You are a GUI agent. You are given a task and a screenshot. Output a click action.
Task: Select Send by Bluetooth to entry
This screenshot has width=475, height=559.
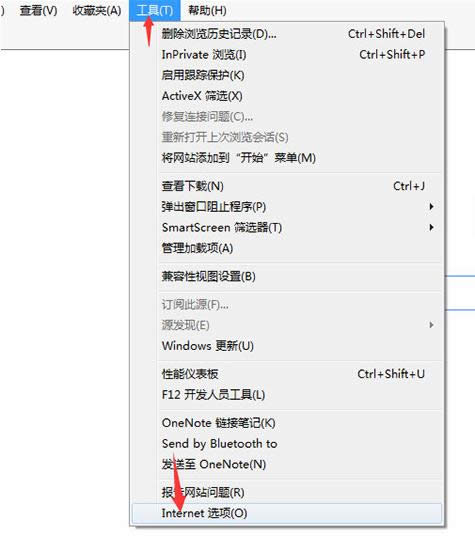pyautogui.click(x=287, y=443)
